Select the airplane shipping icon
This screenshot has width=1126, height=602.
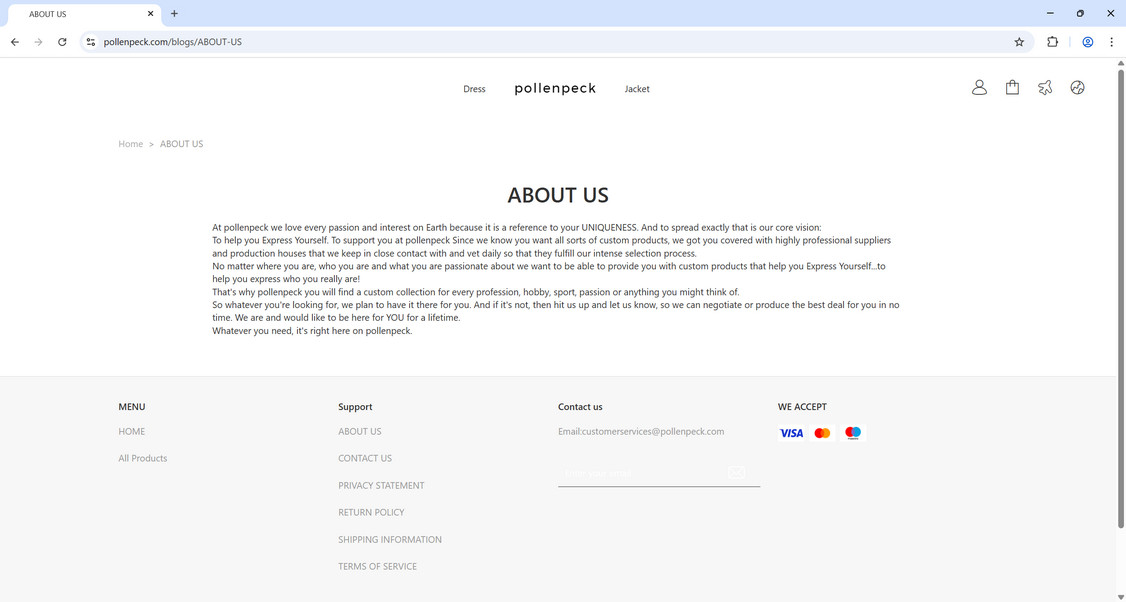point(1045,87)
